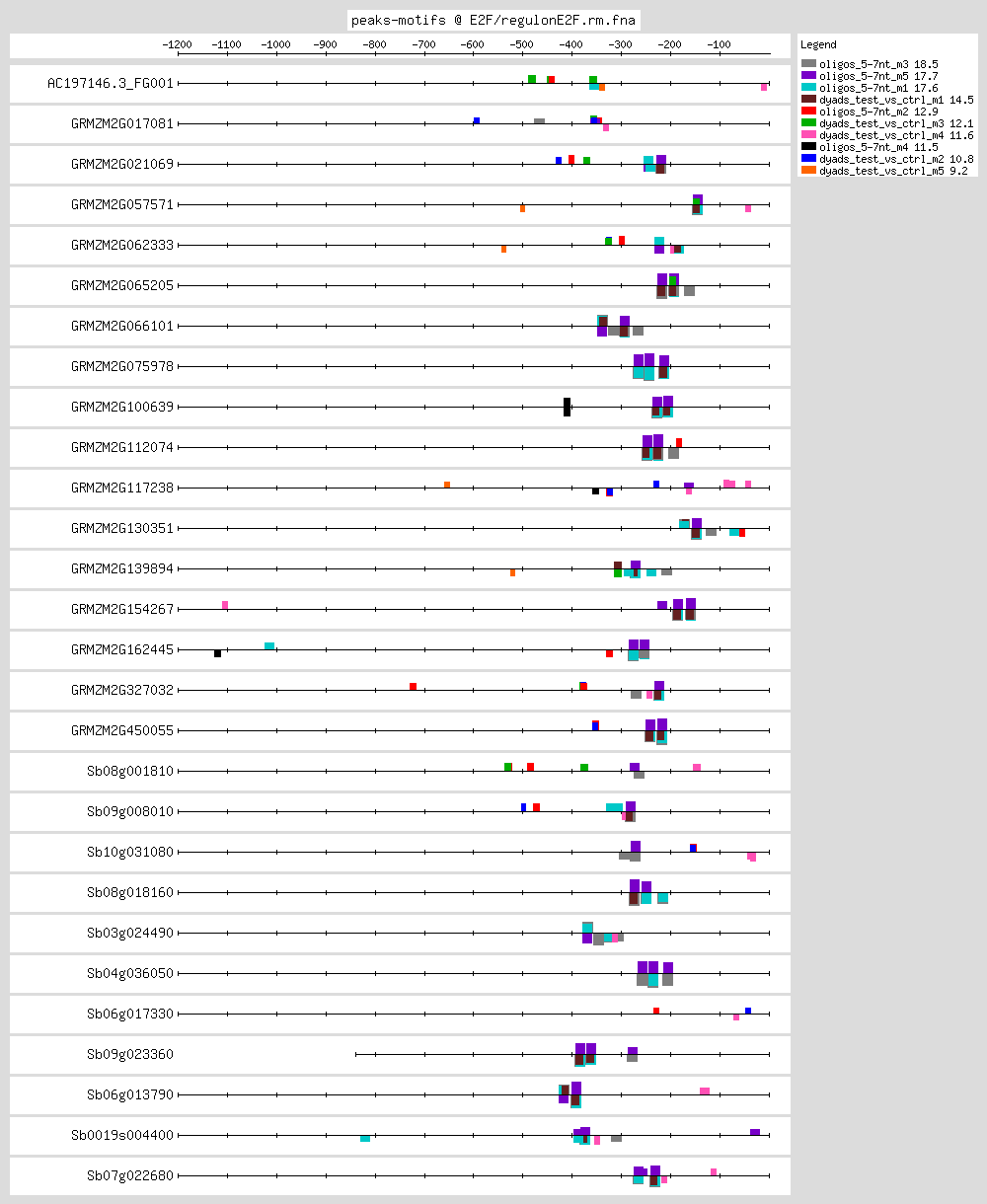987x1204 pixels.
Task: Click the -1200 tick label on the axis
Action: click(178, 44)
